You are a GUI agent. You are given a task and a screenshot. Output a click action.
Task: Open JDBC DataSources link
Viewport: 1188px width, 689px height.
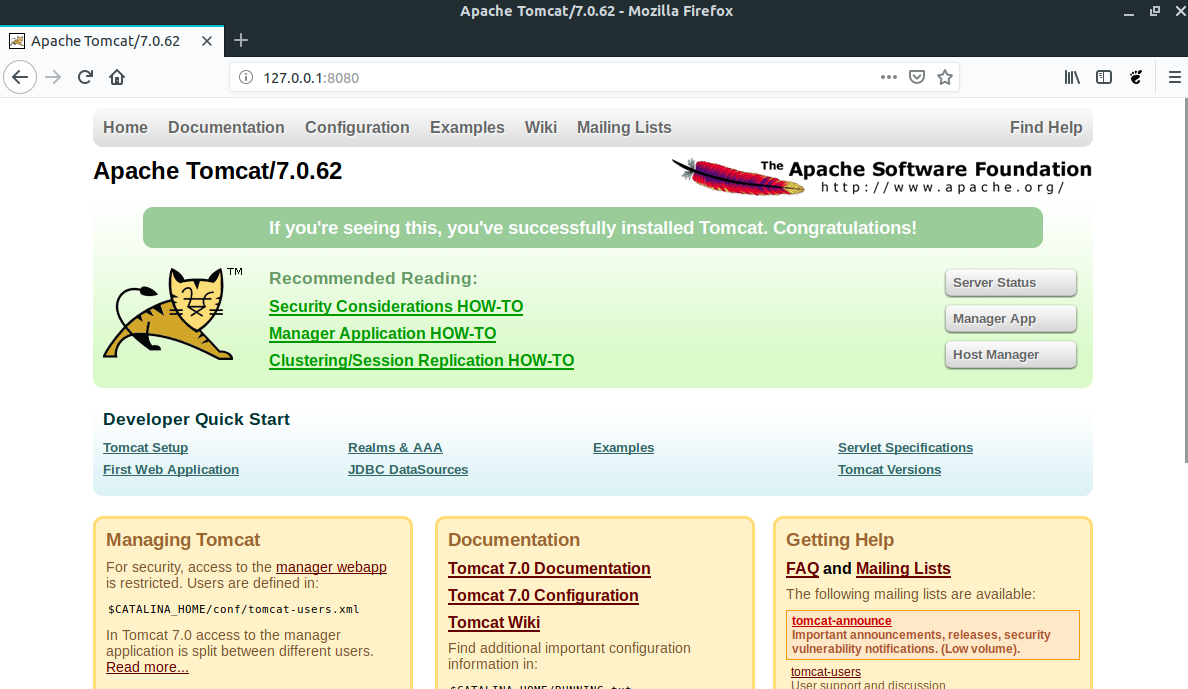click(x=408, y=470)
